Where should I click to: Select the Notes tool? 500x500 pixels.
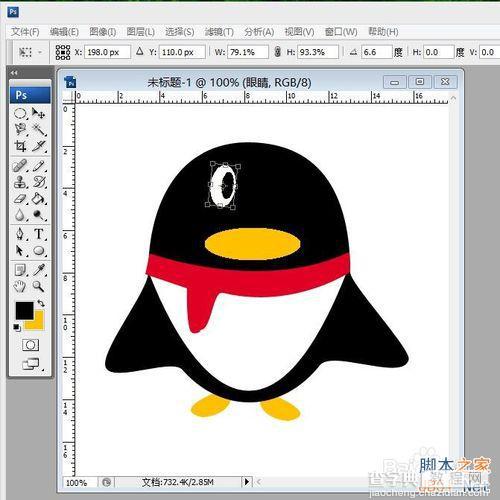[20, 270]
